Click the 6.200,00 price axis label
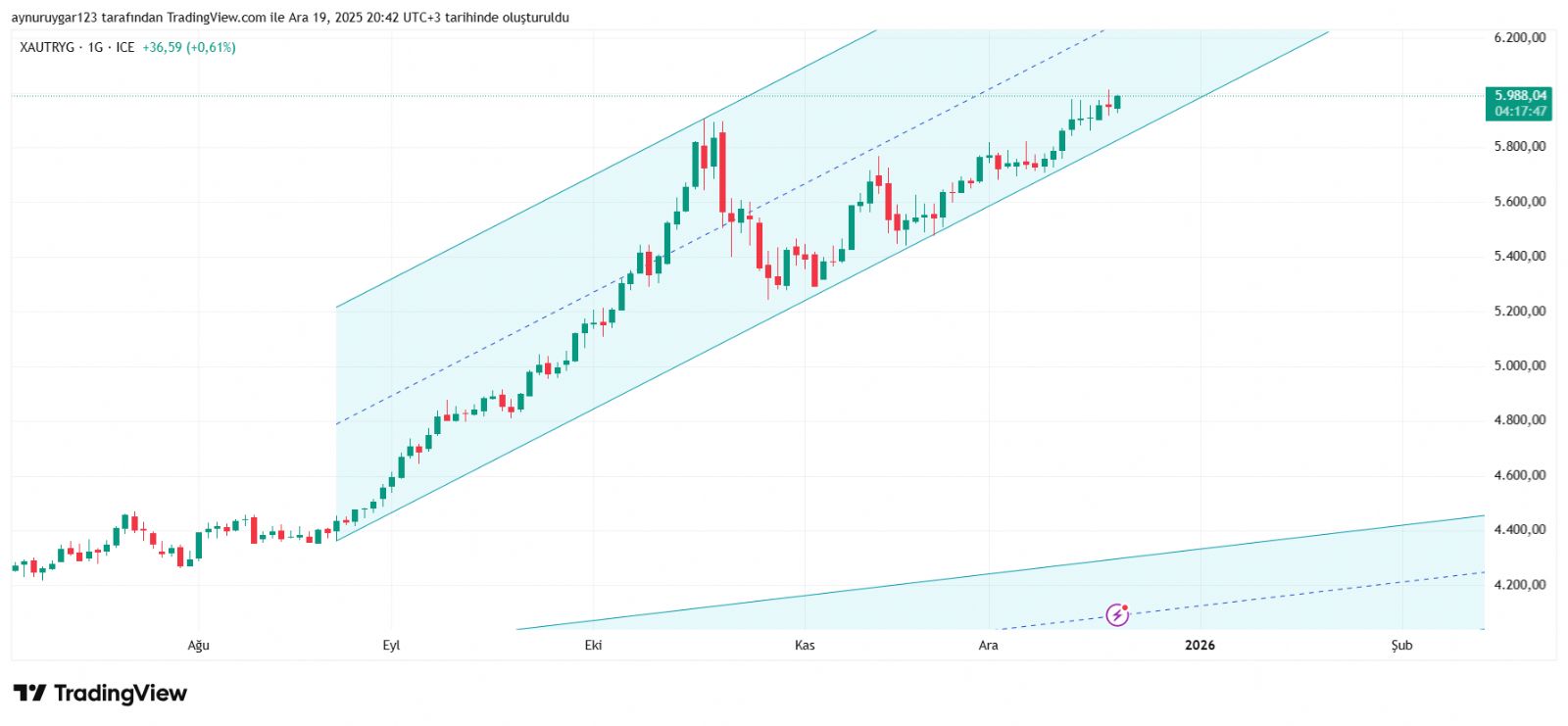The height and width of the screenshot is (726, 1568). coord(1520,37)
